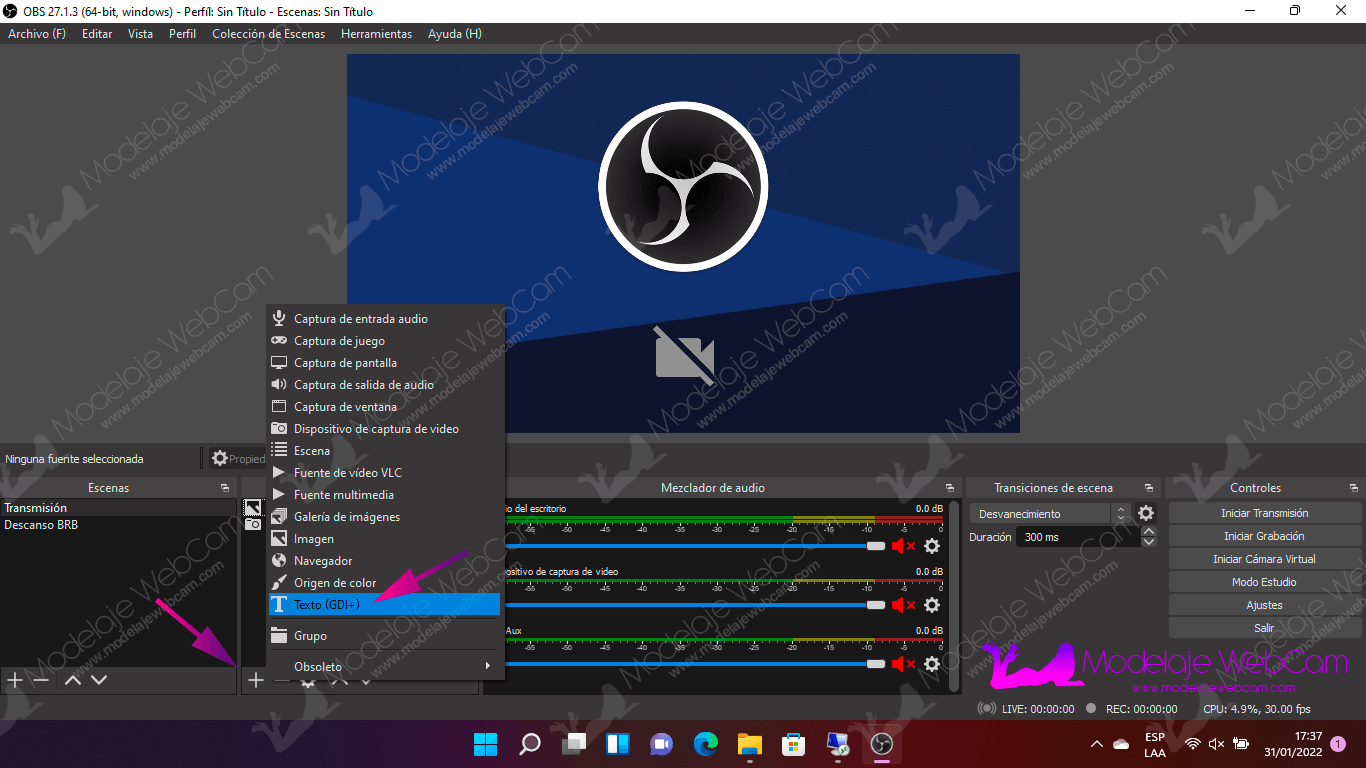Move scene down with the down arrow
The height and width of the screenshot is (768, 1366).
[99, 680]
